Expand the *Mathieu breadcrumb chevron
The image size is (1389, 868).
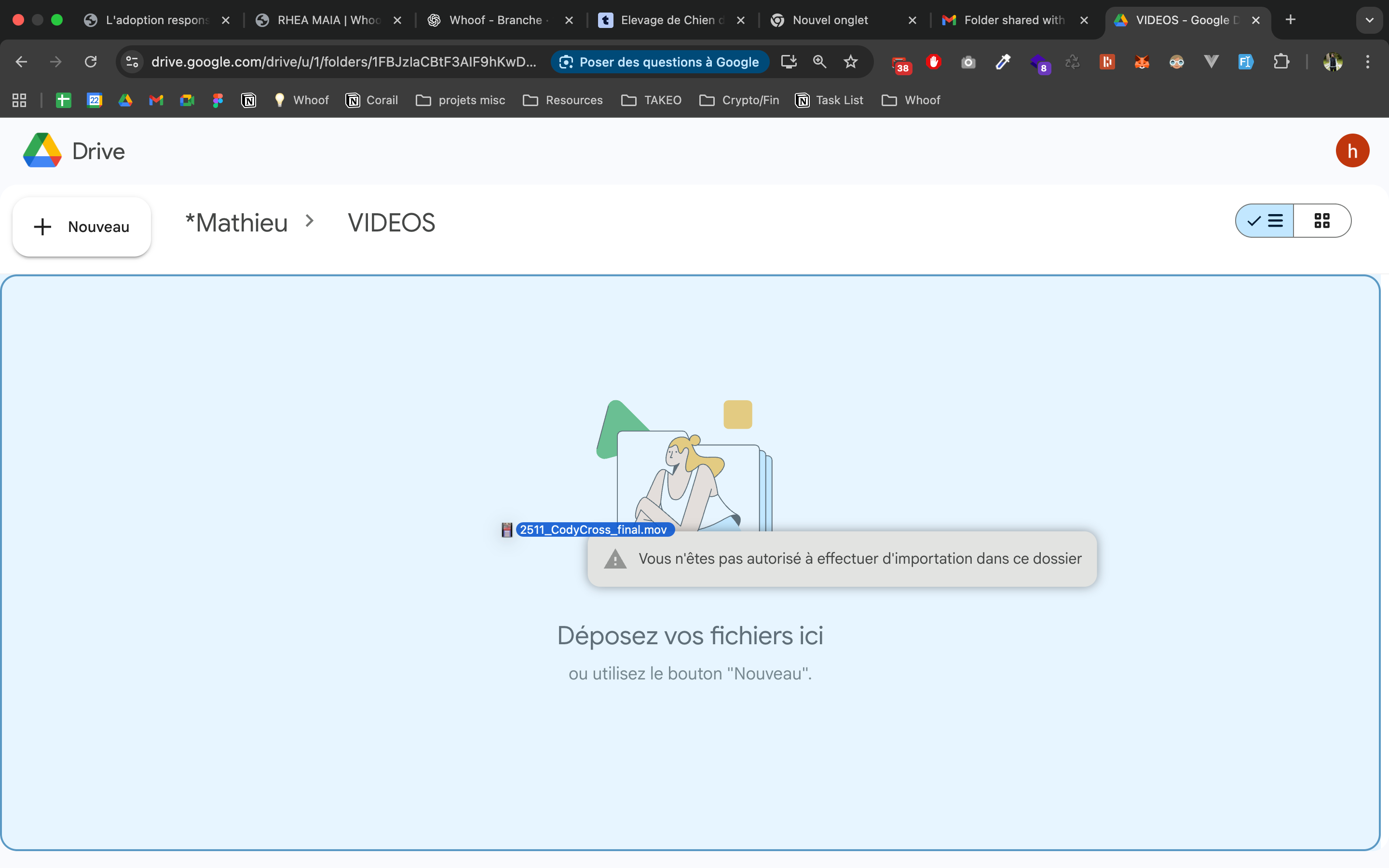(310, 221)
